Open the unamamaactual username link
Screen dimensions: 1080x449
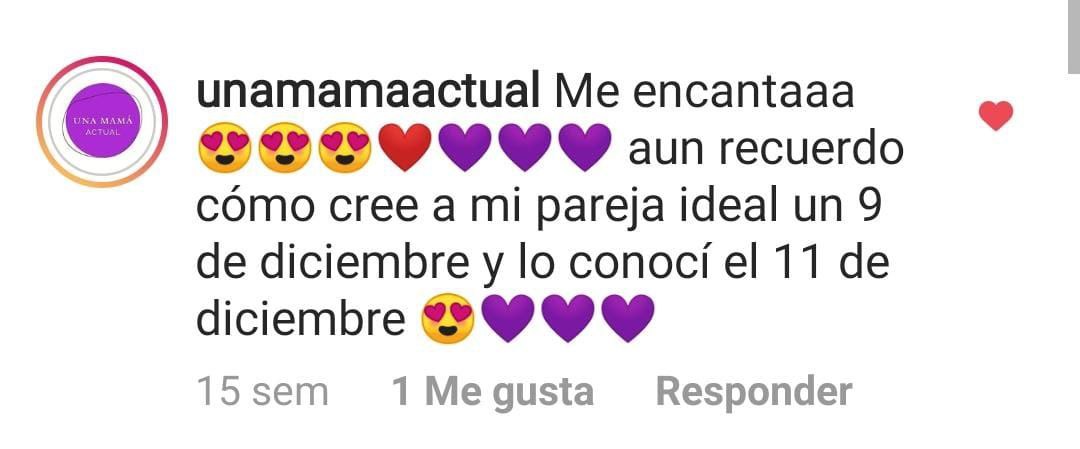(x=368, y=93)
